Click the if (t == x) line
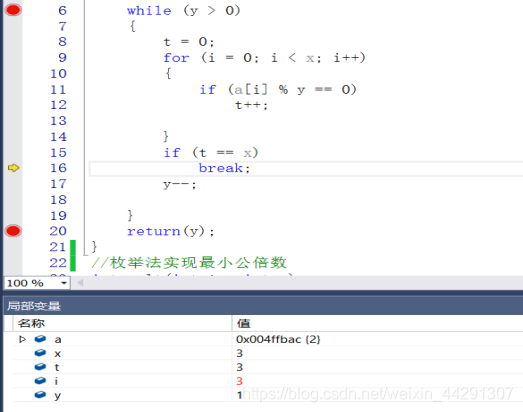 pos(210,152)
